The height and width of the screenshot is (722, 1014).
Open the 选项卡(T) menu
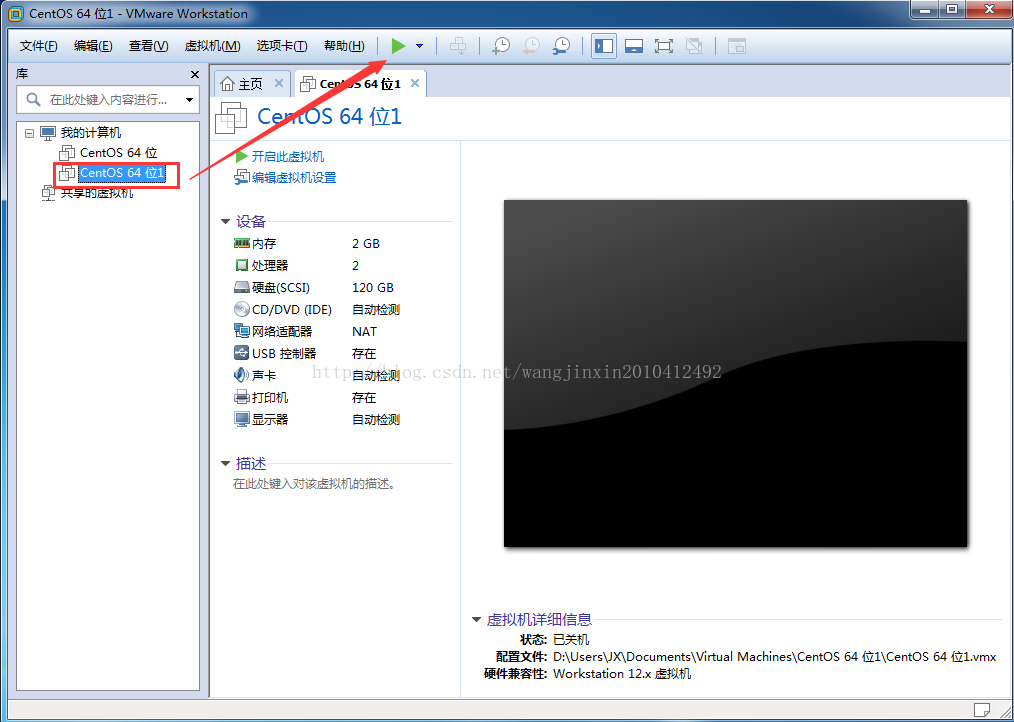[281, 46]
